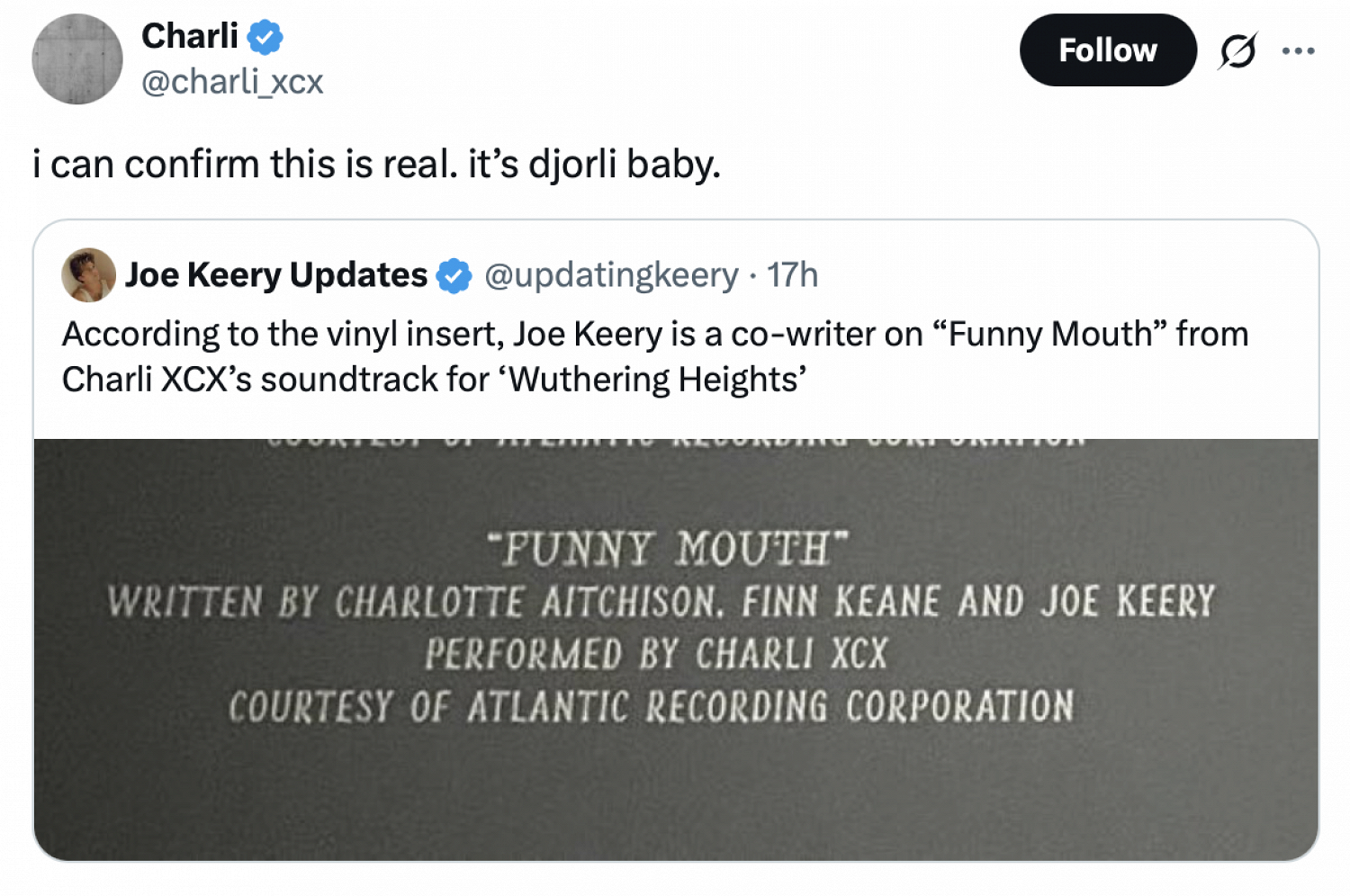
Task: Click the bottom "Courtesy of Atlantic Recording Corporation" line
Action: [x=651, y=707]
